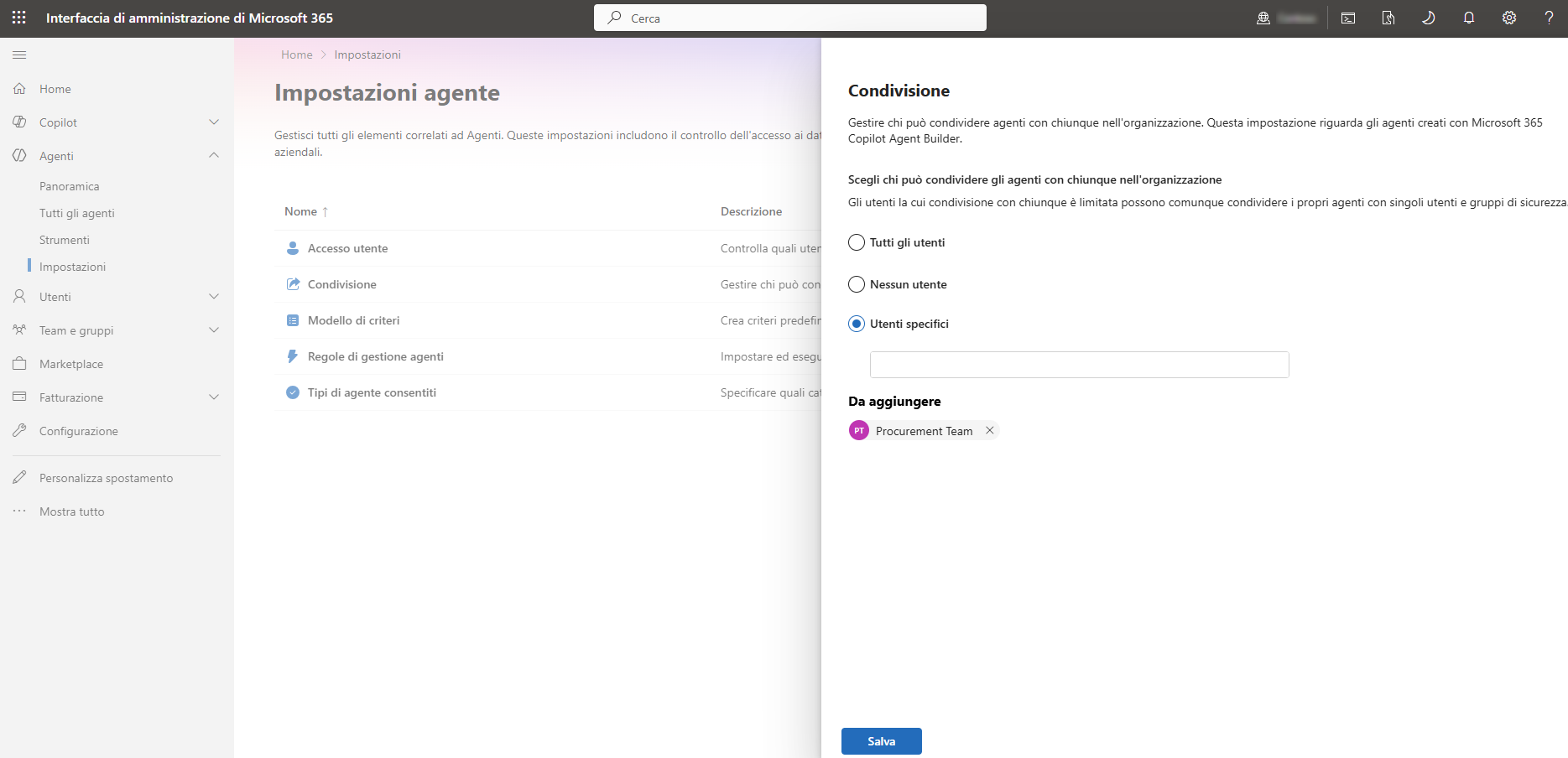Expand the Utenti section chevron

214,296
